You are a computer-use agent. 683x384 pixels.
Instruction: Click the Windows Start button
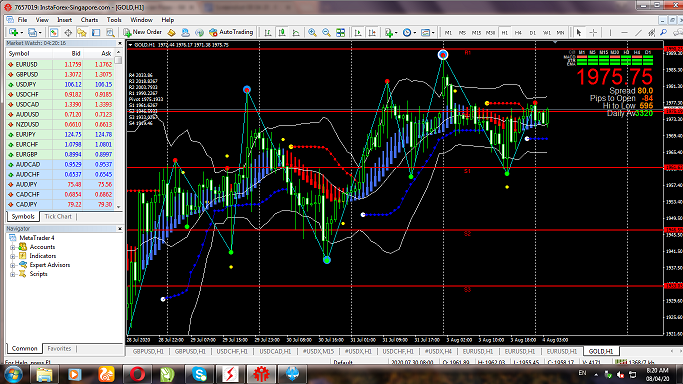(x=14, y=374)
